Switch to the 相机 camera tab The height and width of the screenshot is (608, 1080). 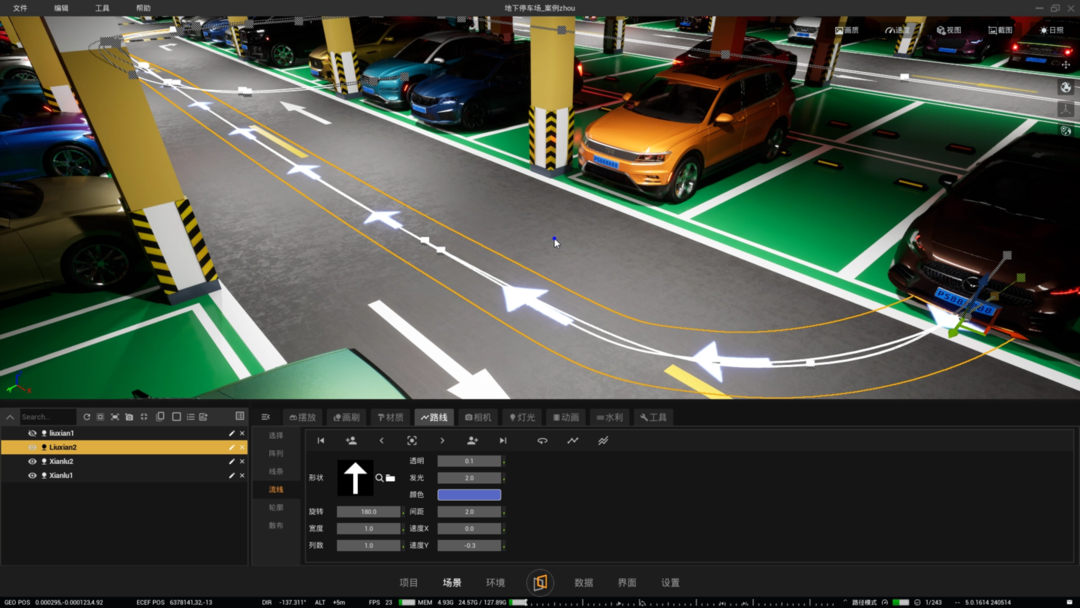[478, 417]
